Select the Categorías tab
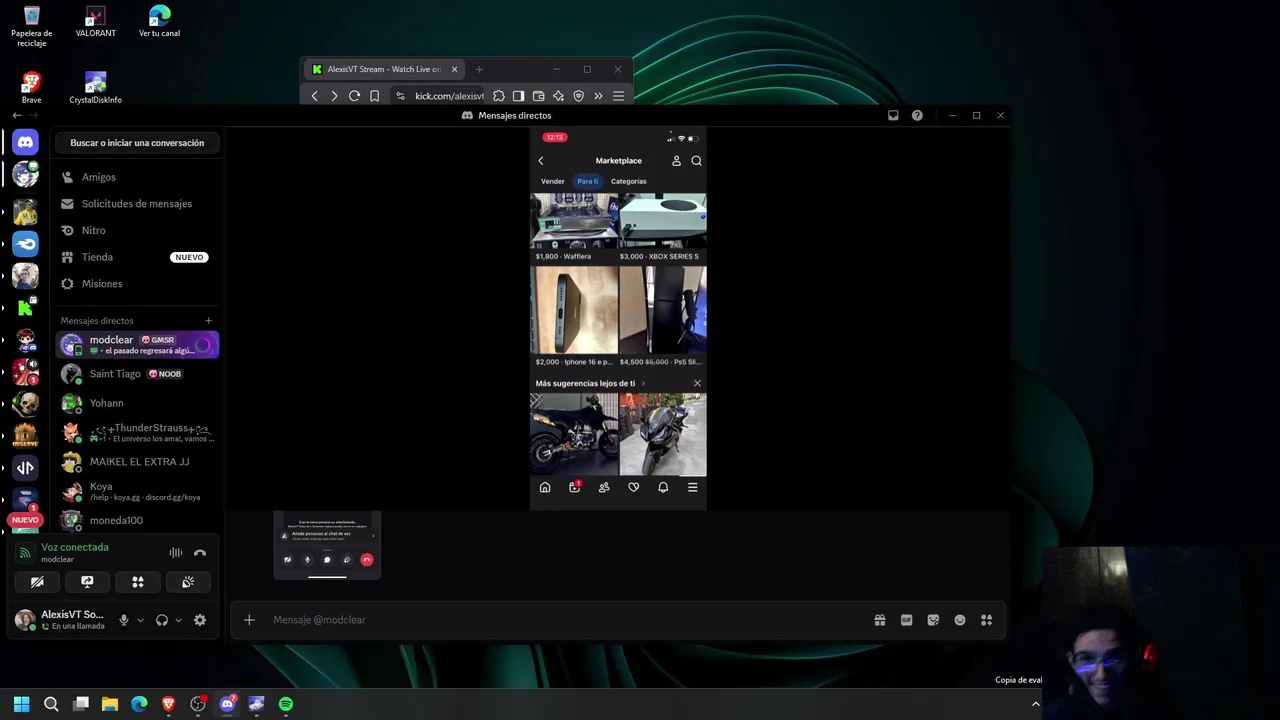 (628, 181)
